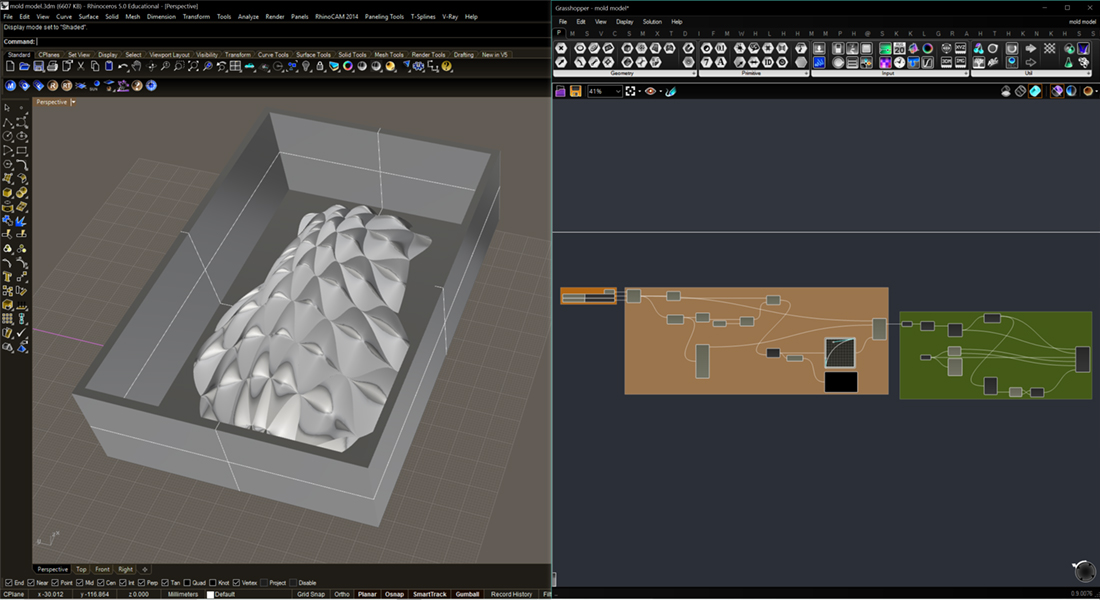Click the Grasshopper colour wheel component icon
The height and width of the screenshot is (600, 1100).
927,48
